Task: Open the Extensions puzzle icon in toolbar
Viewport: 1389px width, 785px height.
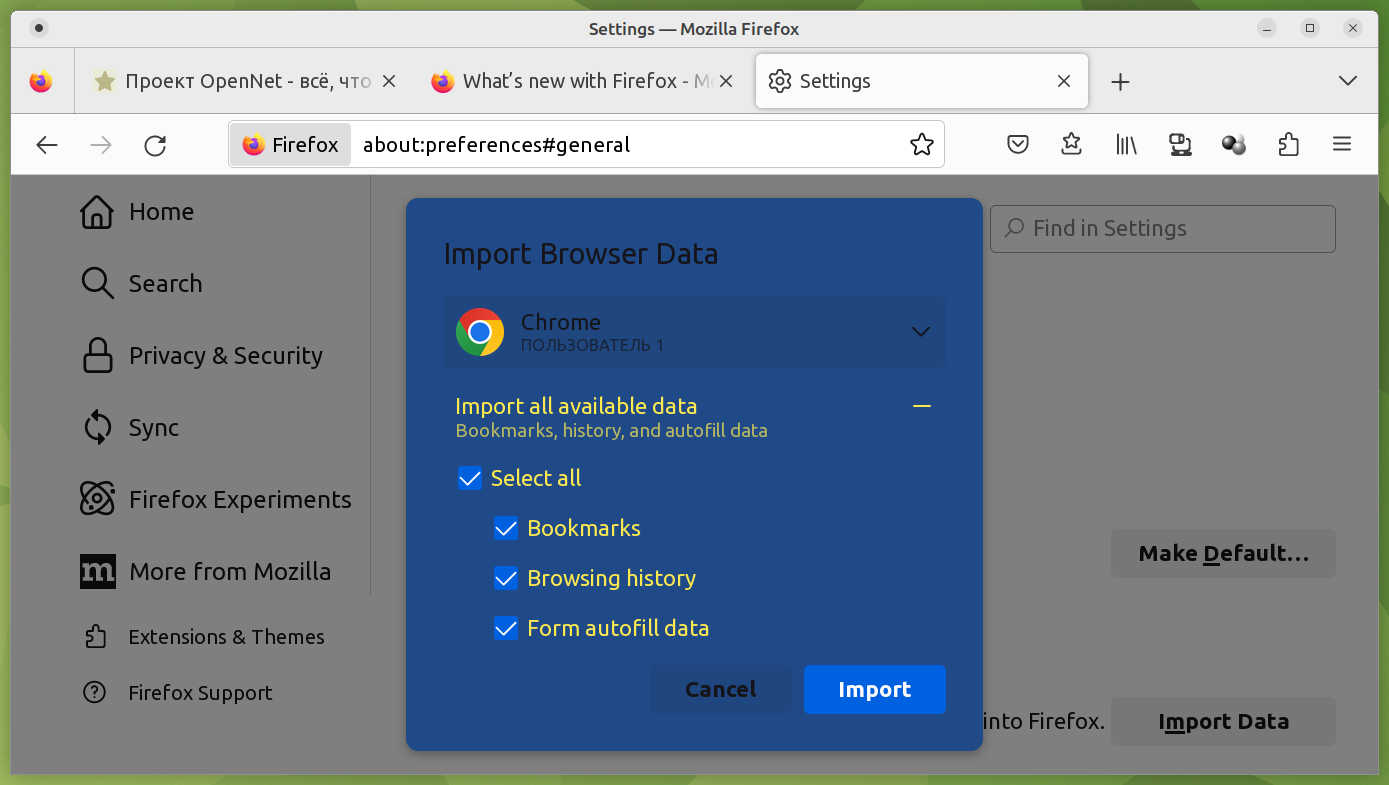Action: point(1288,145)
